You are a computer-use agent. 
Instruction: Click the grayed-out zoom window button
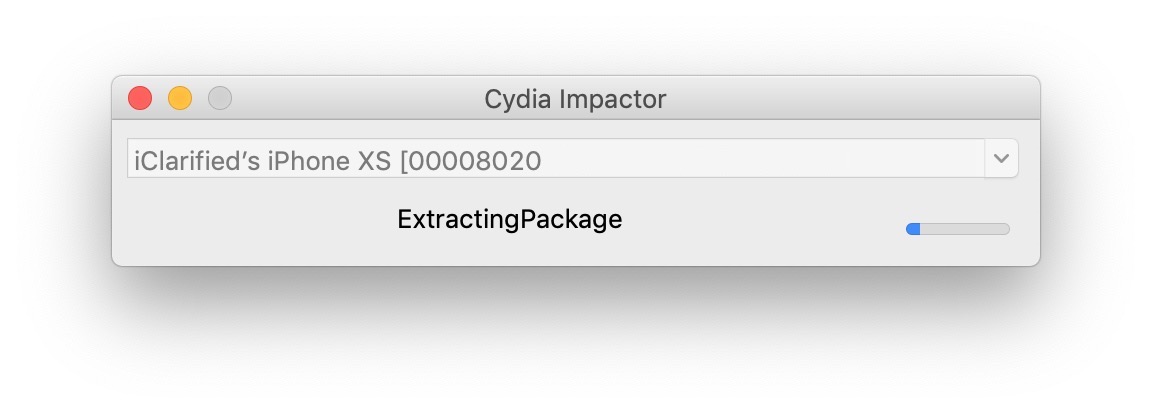(220, 98)
